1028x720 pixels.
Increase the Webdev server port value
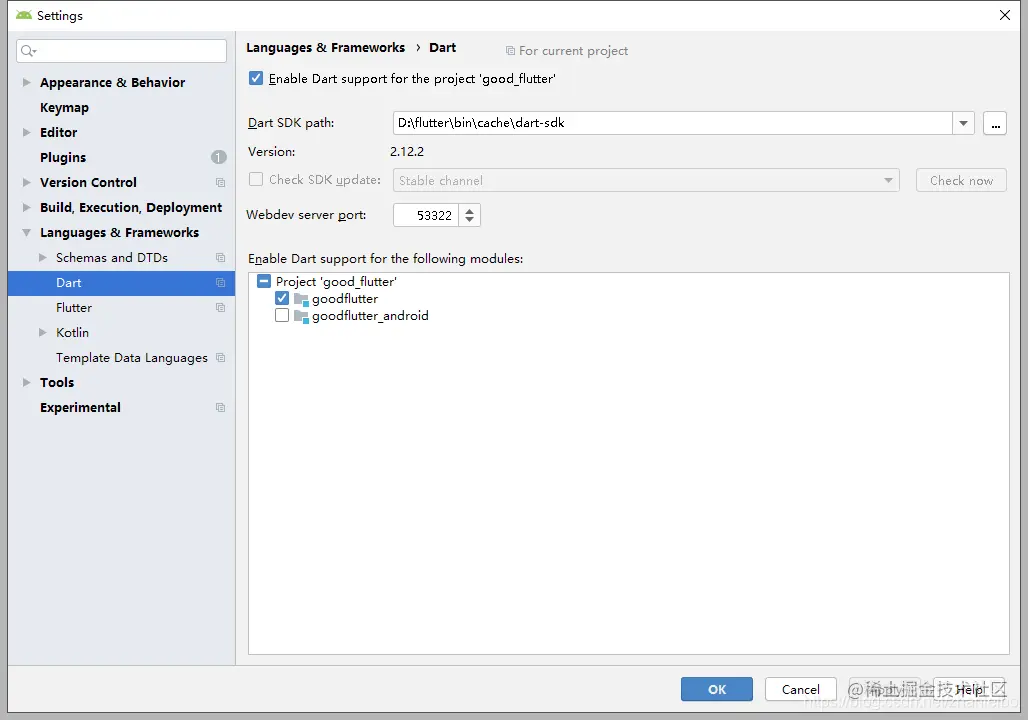click(x=469, y=210)
